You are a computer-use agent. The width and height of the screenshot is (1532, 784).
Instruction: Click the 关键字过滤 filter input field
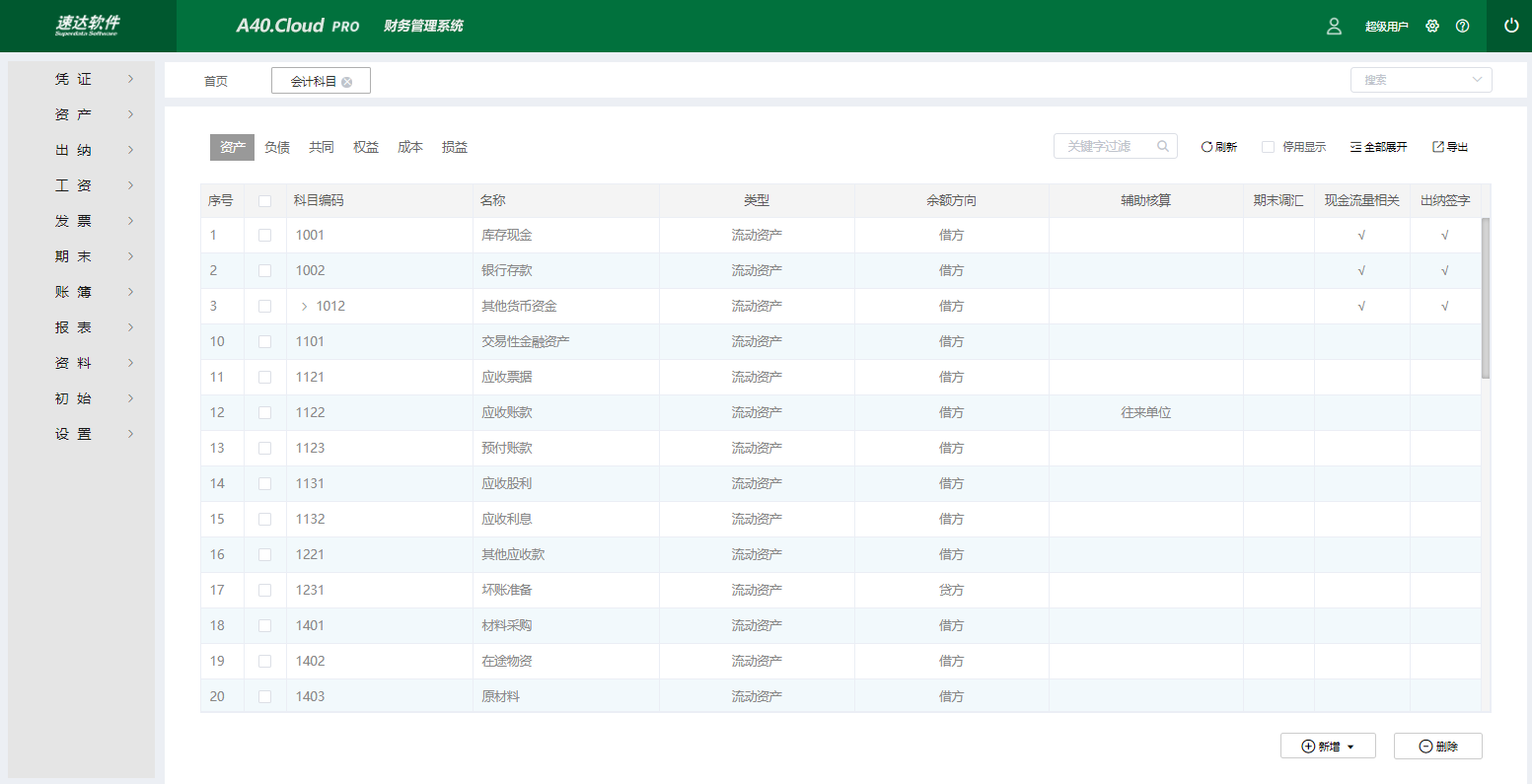(1105, 145)
